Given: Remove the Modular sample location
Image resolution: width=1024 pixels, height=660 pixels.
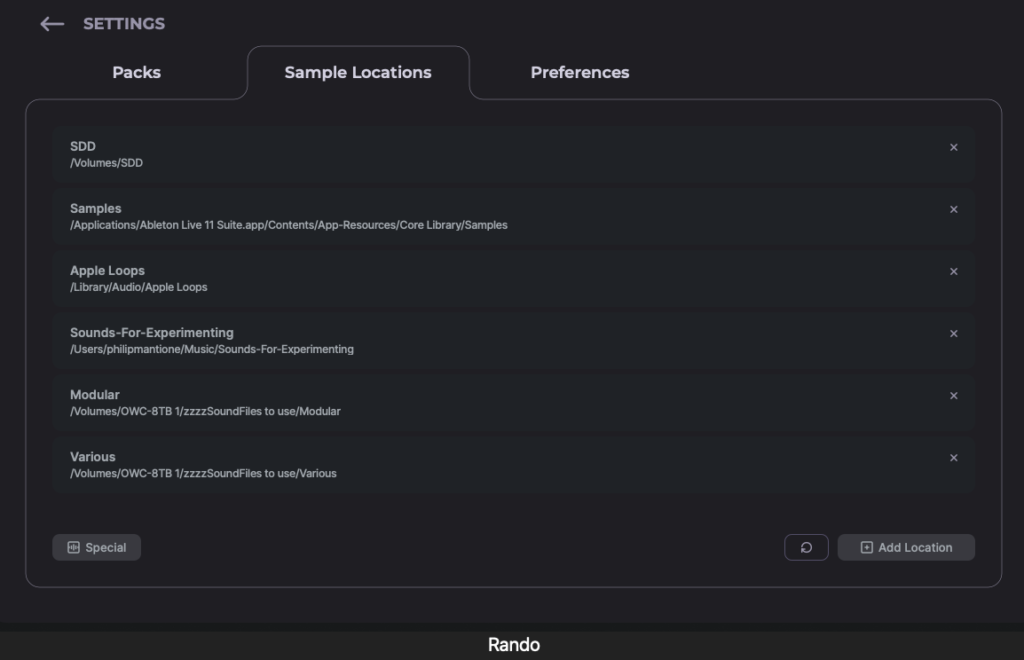Looking at the screenshot, I should [x=953, y=395].
